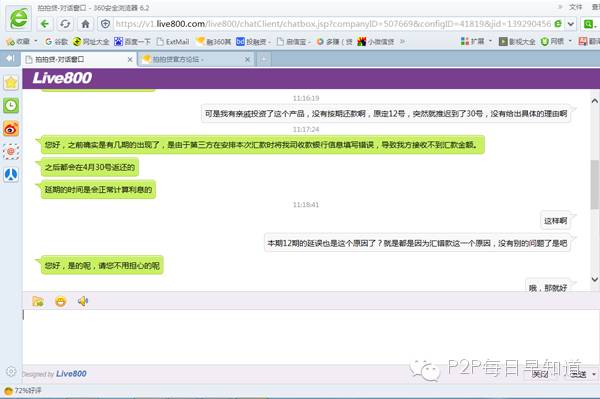Open a new tab with the plus button
The width and height of the screenshot is (600, 399).
264,59
